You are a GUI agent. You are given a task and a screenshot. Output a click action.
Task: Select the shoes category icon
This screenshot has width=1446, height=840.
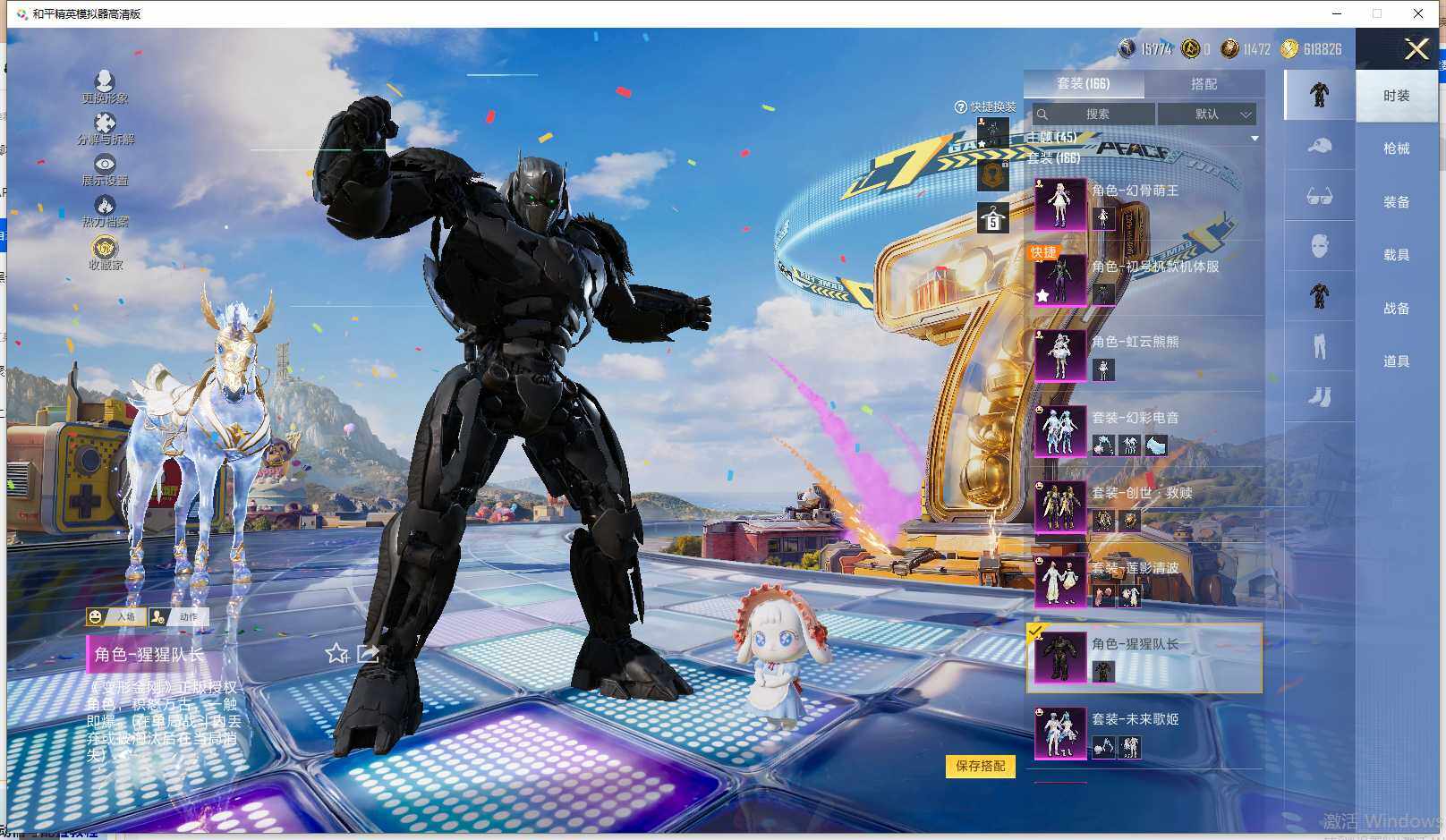[1319, 395]
